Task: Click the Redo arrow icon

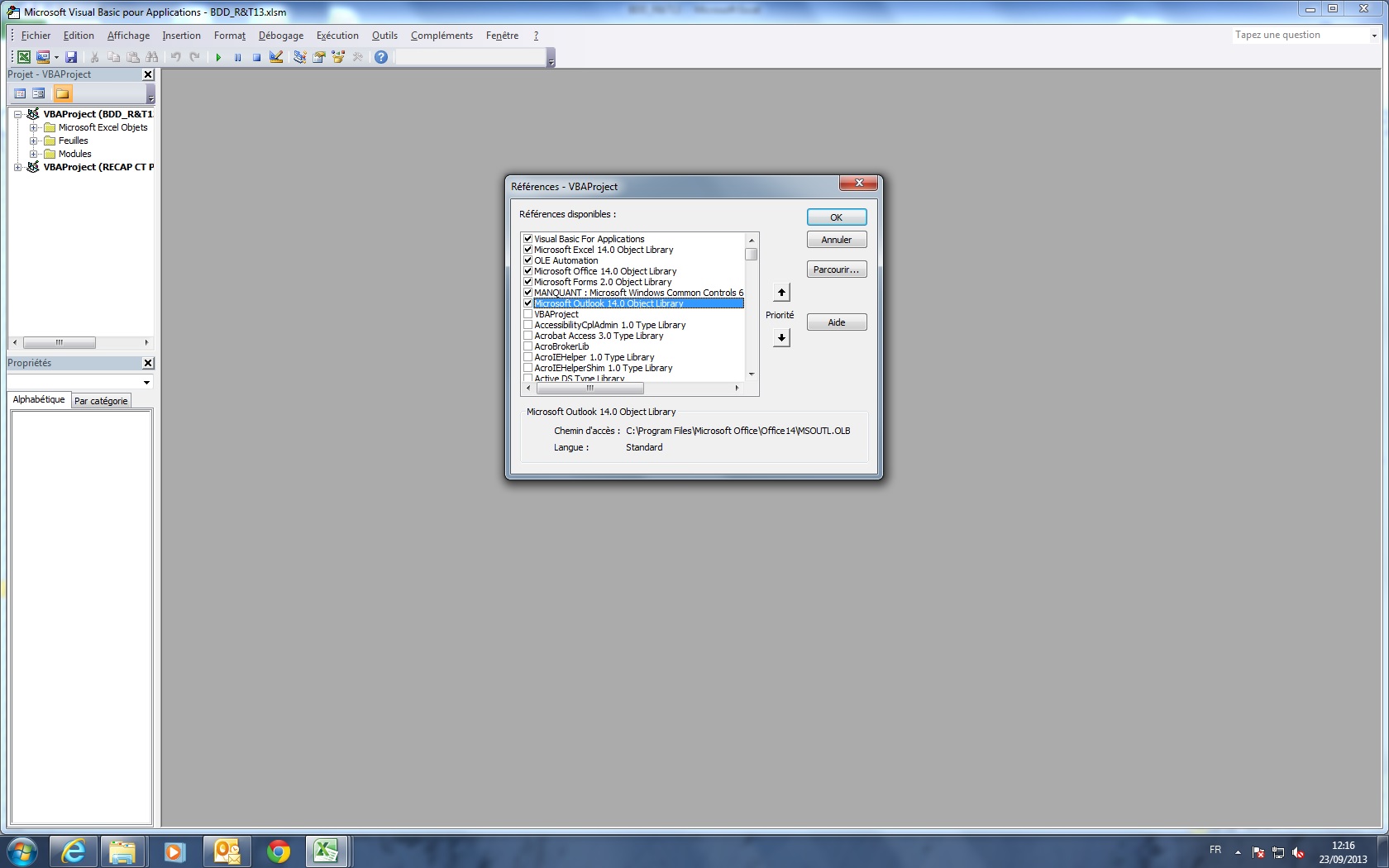Action: [x=194, y=57]
